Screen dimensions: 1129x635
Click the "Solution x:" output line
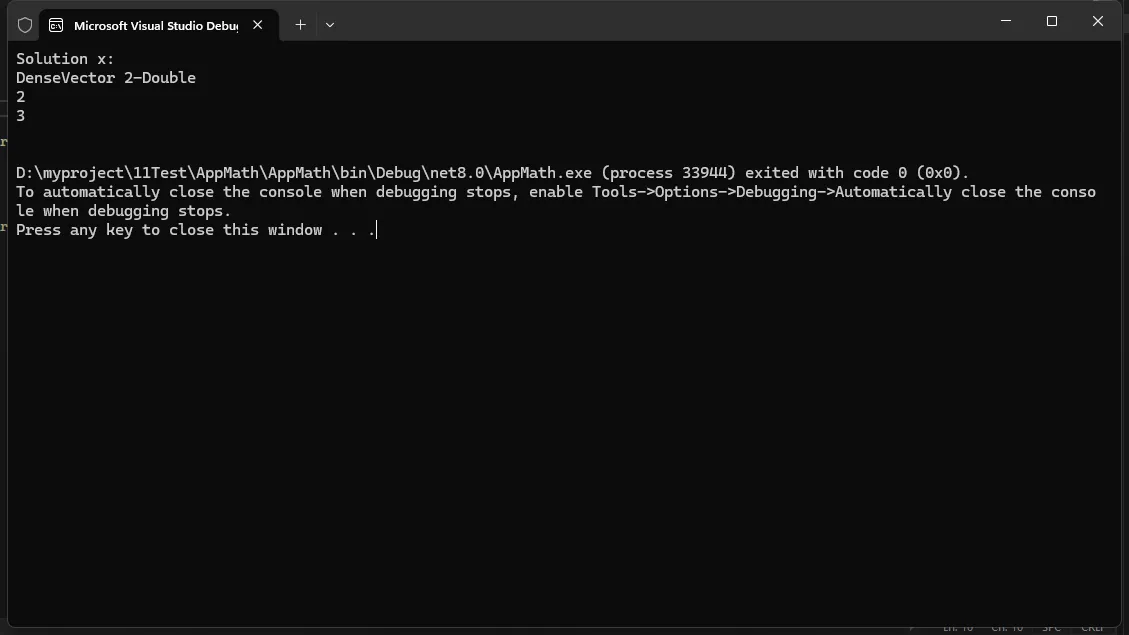(65, 59)
